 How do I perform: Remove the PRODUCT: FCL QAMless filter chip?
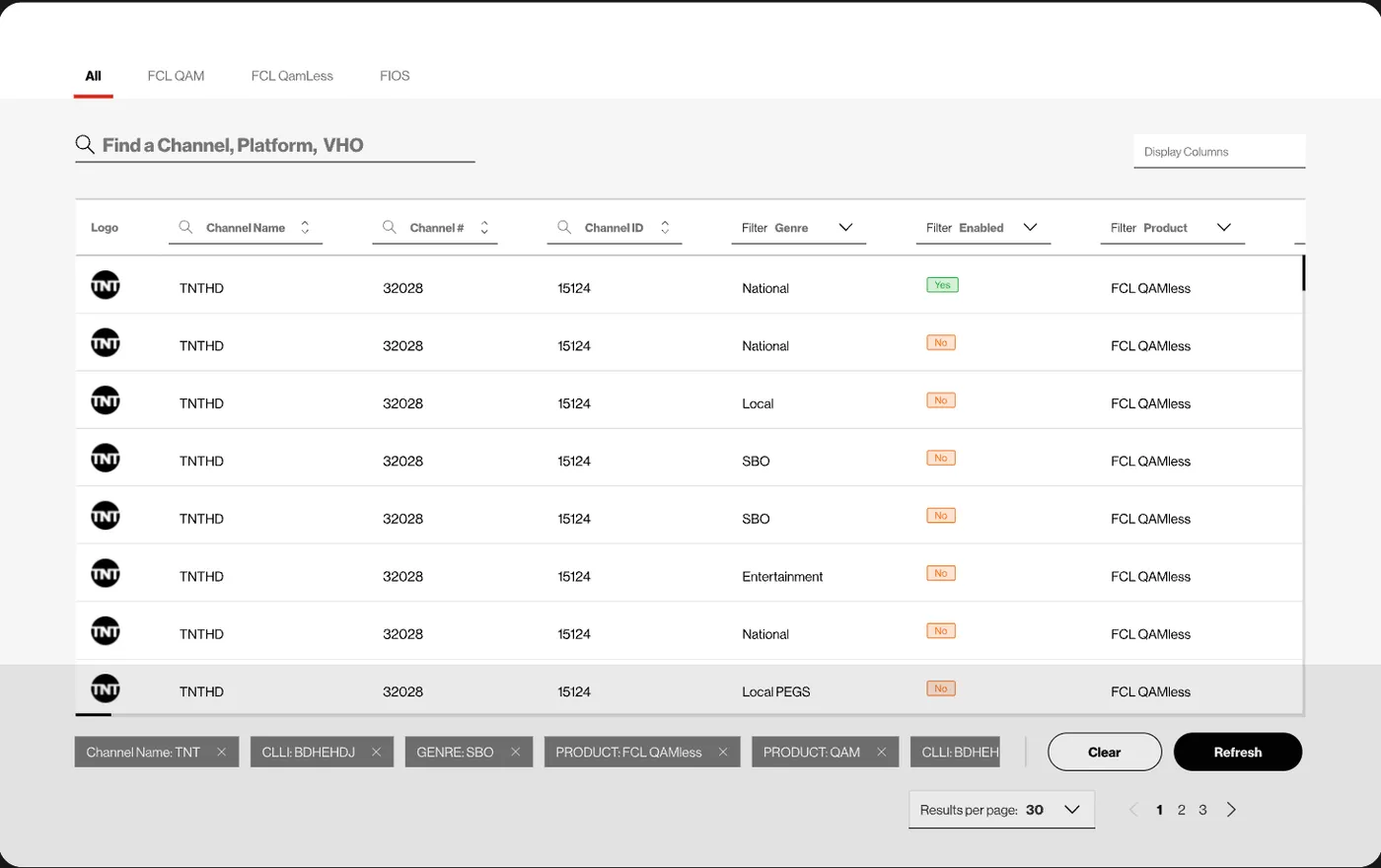(723, 753)
